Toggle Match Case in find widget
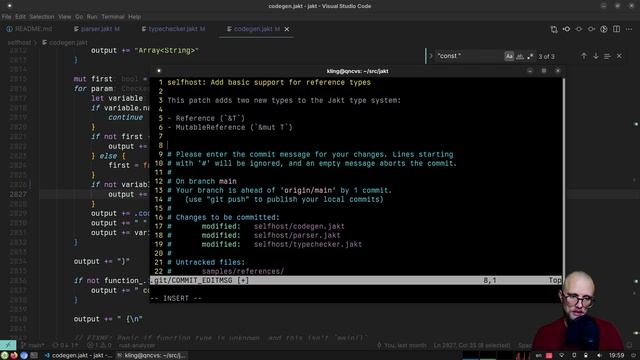The height and width of the screenshot is (360, 640). point(509,56)
